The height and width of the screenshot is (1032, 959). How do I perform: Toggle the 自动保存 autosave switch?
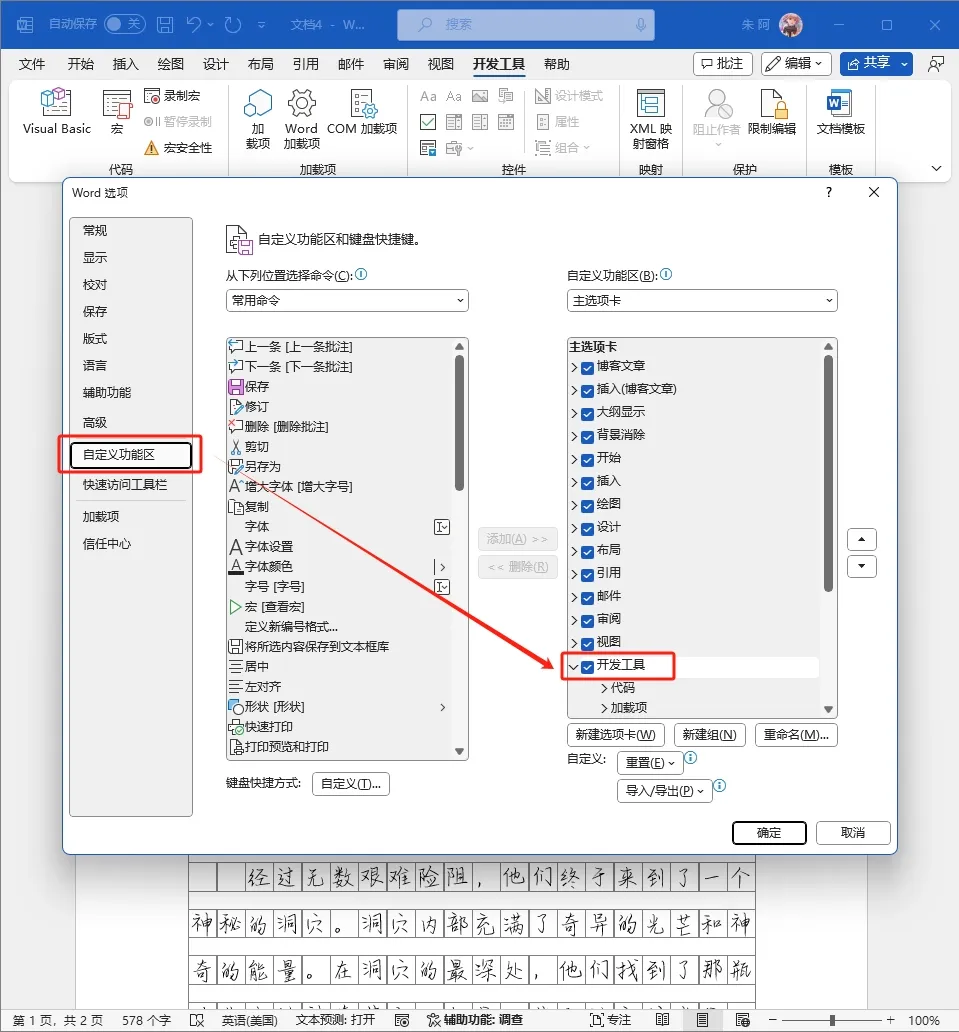(x=125, y=24)
